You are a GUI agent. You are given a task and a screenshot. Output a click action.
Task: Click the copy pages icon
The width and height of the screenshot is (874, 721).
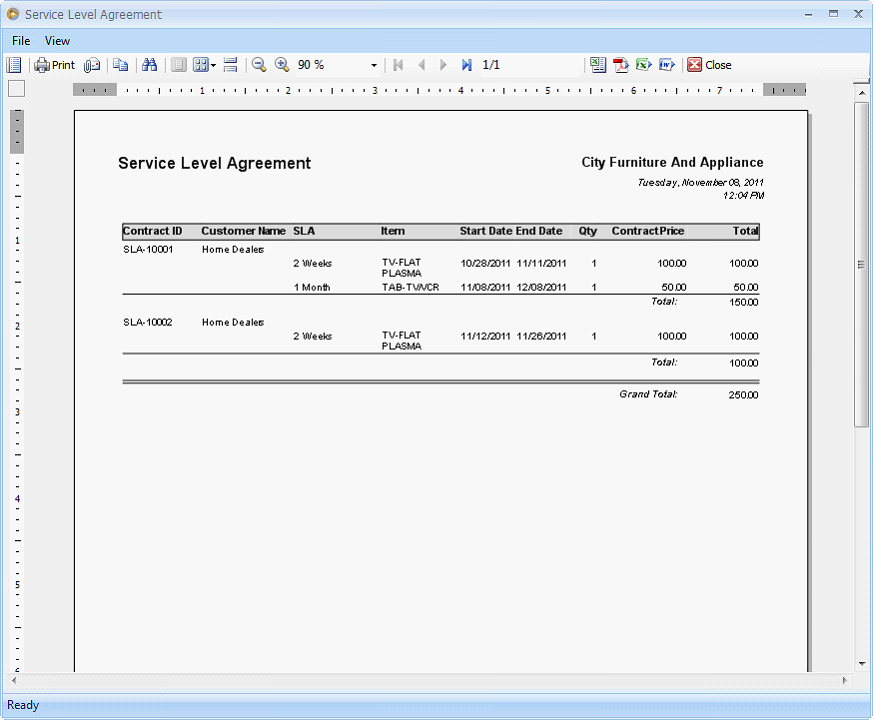120,65
